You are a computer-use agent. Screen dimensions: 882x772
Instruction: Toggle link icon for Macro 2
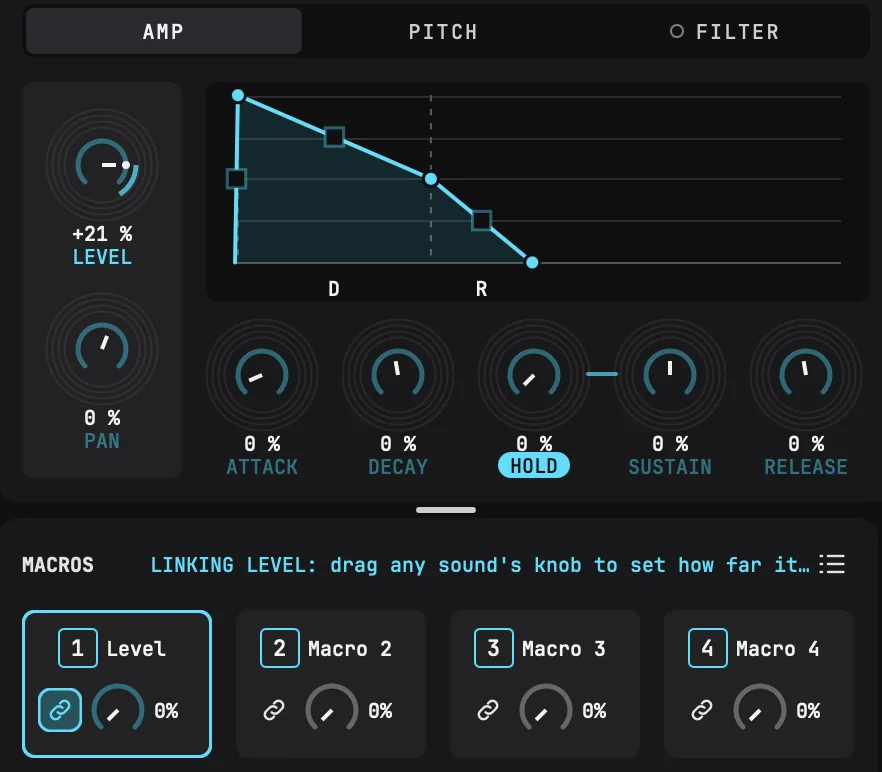coord(274,710)
